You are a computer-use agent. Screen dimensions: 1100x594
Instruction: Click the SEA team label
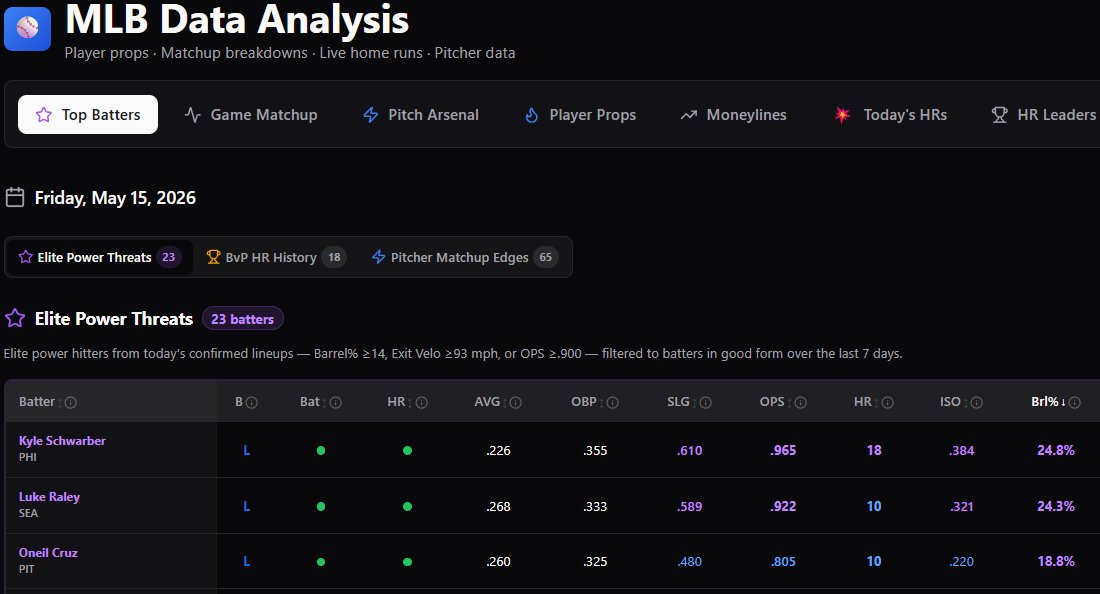pos(28,513)
